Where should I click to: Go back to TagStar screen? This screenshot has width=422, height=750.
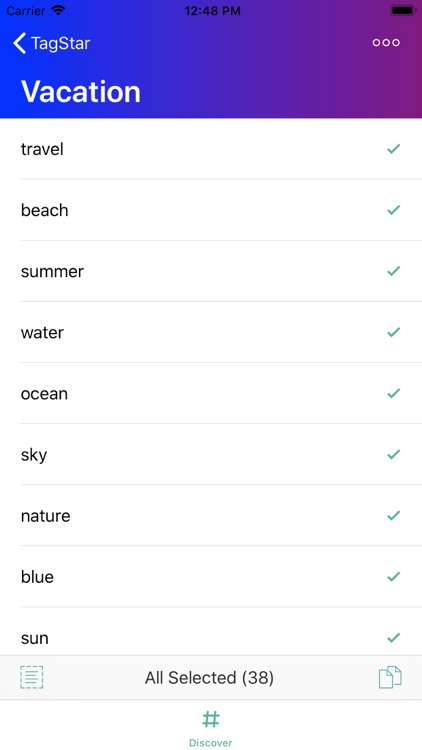52,43
